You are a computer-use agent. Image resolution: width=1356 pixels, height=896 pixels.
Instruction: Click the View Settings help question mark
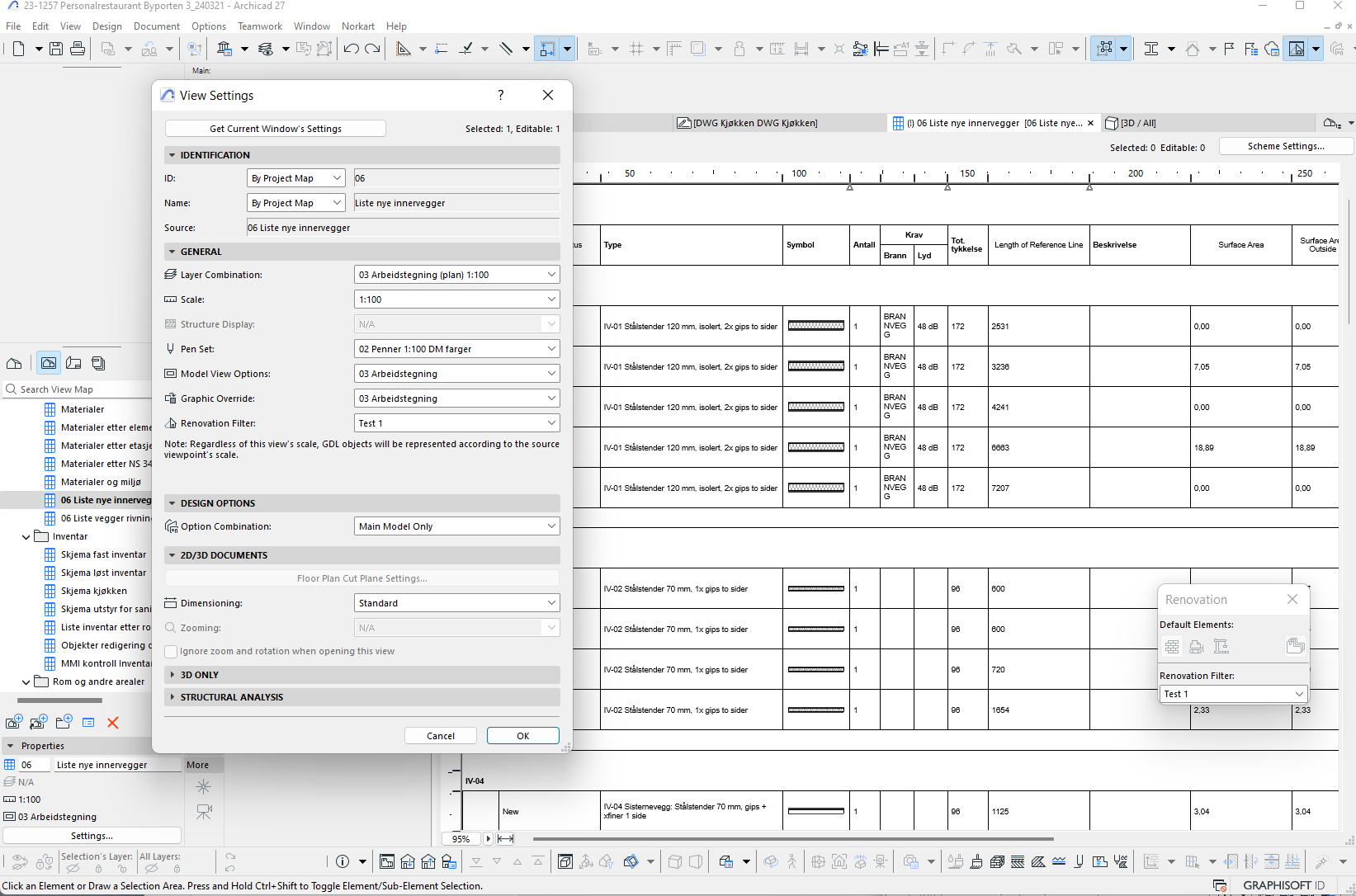point(501,95)
